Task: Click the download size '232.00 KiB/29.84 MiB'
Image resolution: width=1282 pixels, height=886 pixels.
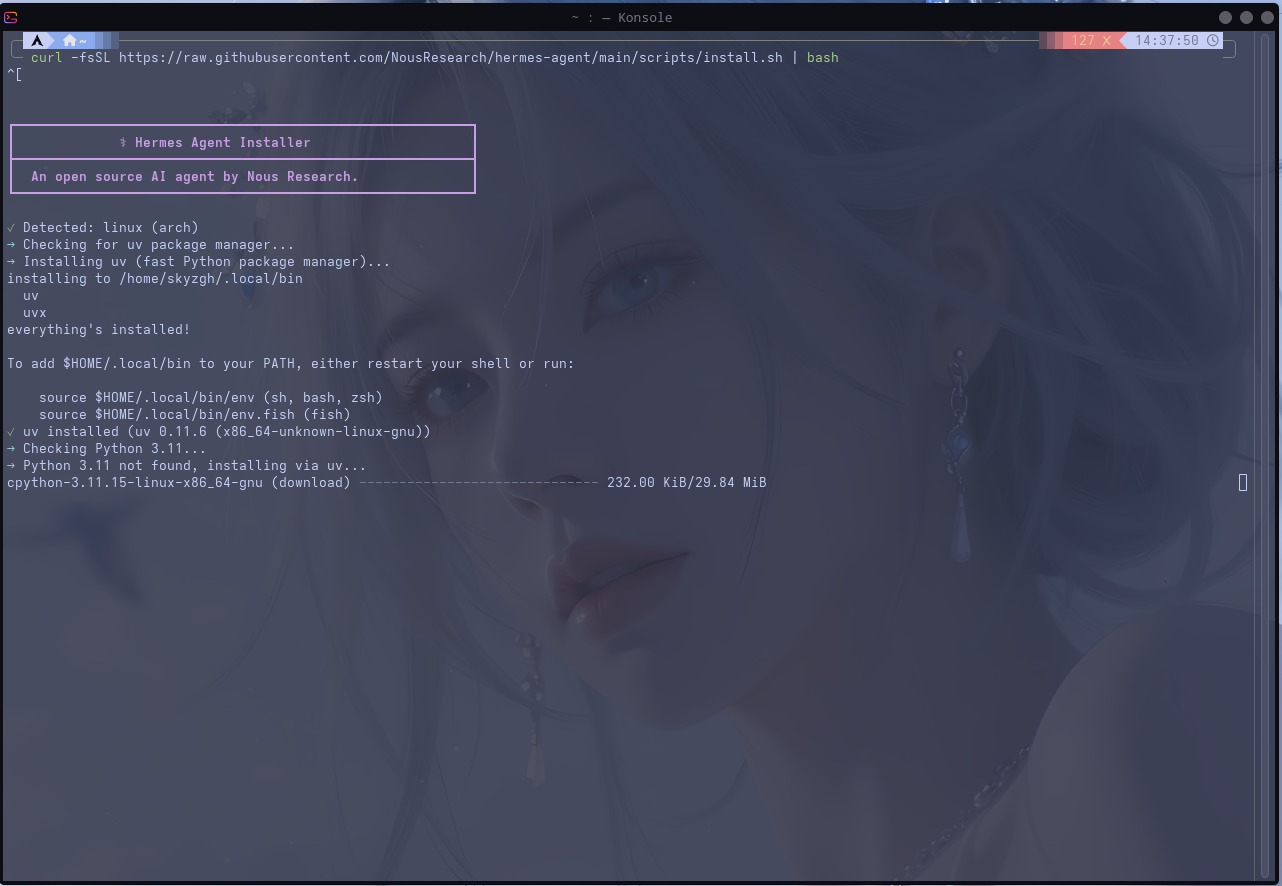Action: click(x=686, y=482)
